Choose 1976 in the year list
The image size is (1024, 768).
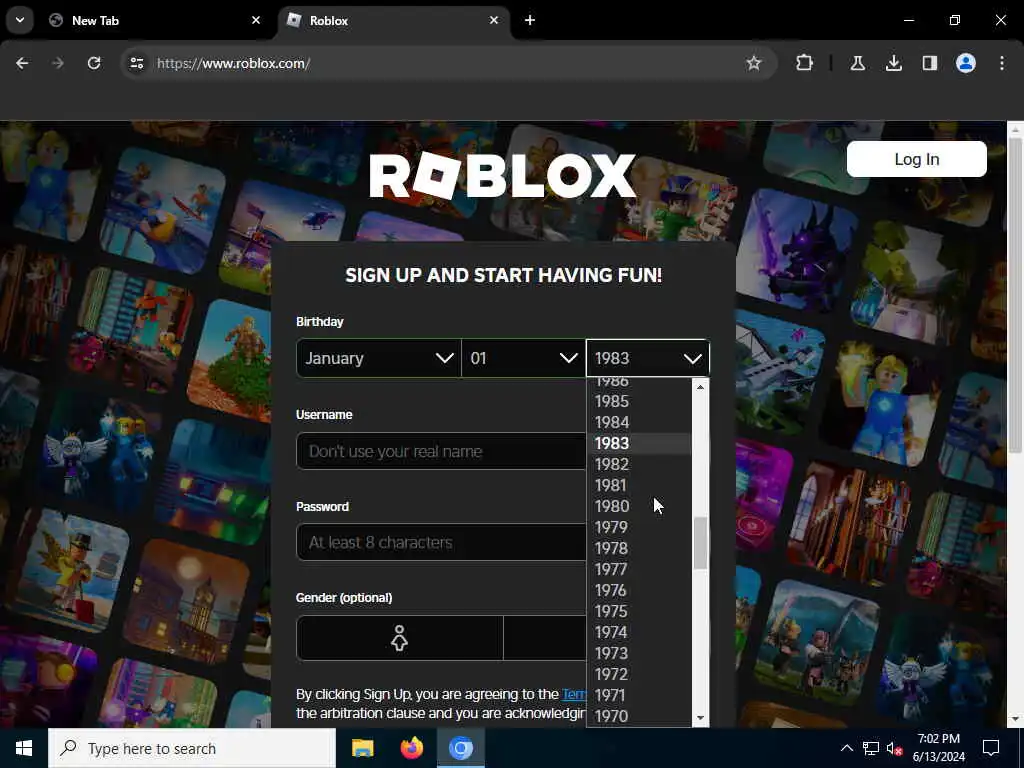pos(639,590)
